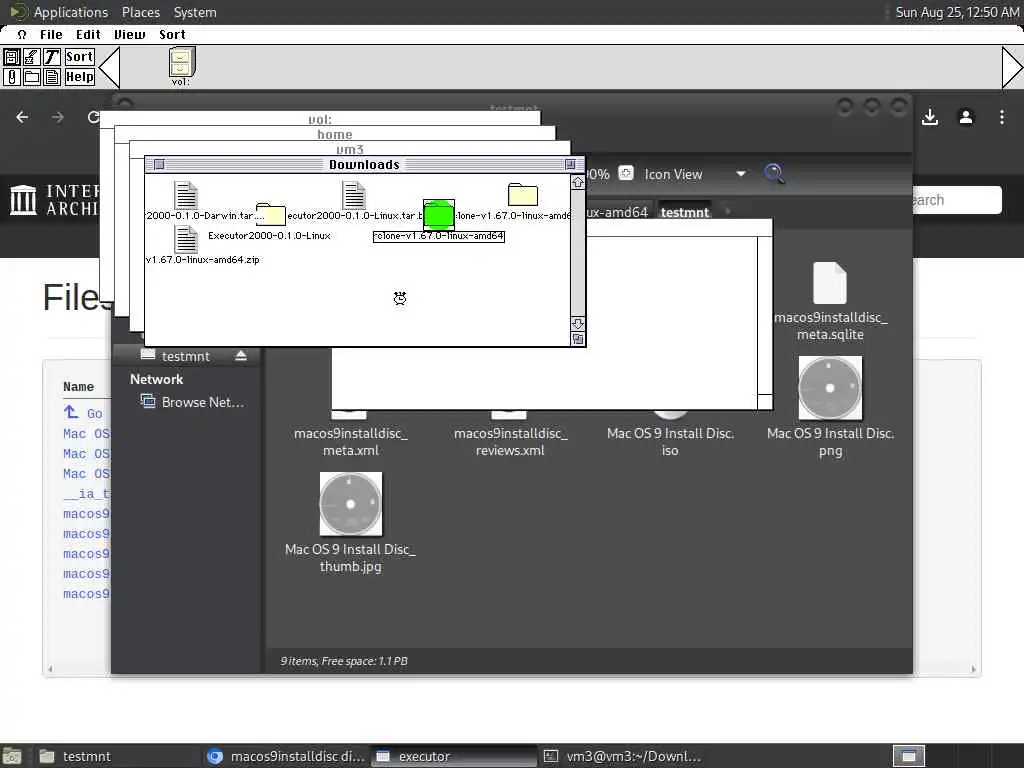Switch to the vm3@vm3 terminal taskbar item
This screenshot has width=1024, height=768.
[624, 756]
